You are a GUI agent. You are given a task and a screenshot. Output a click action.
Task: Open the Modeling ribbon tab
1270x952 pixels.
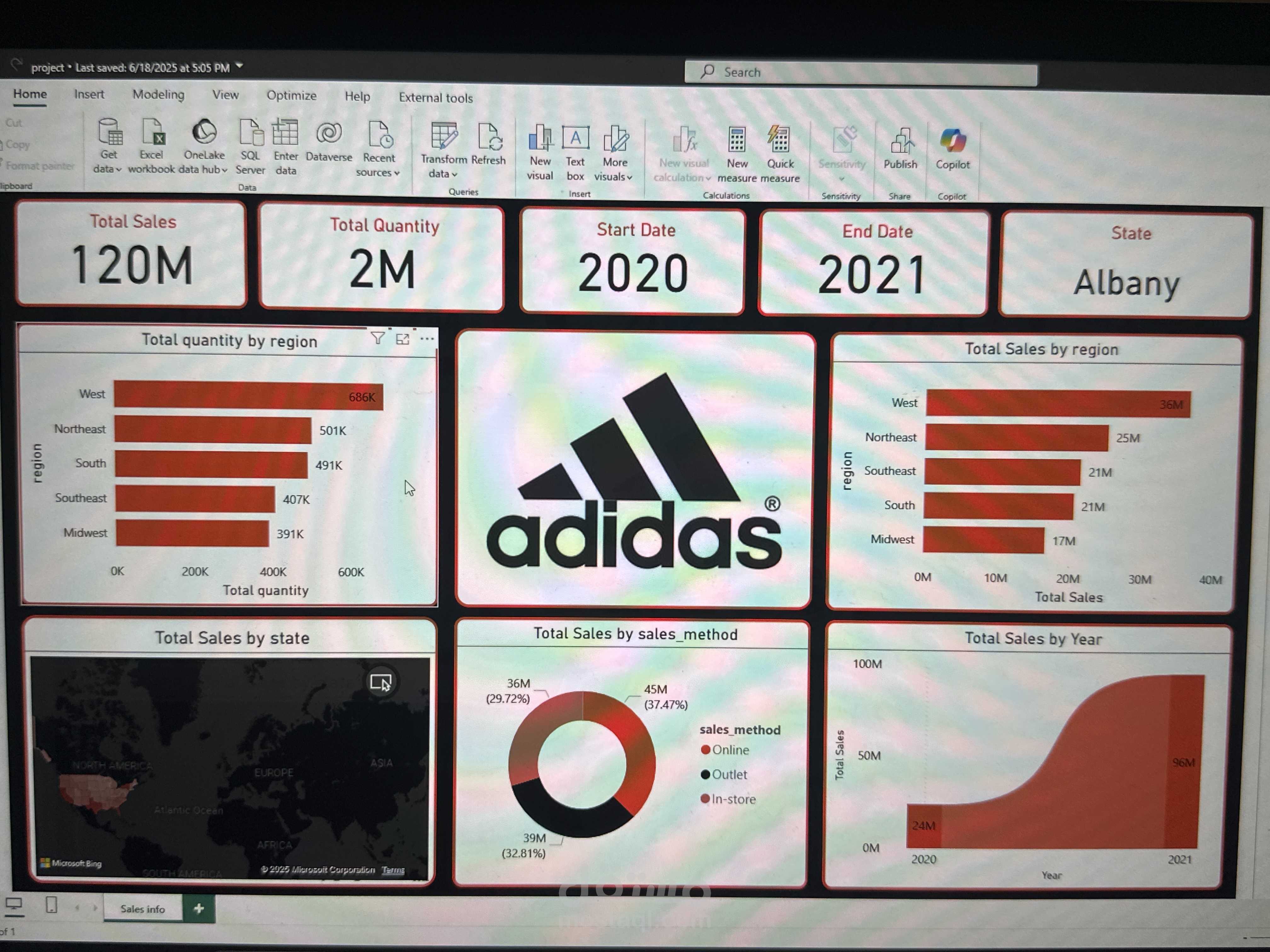point(158,95)
